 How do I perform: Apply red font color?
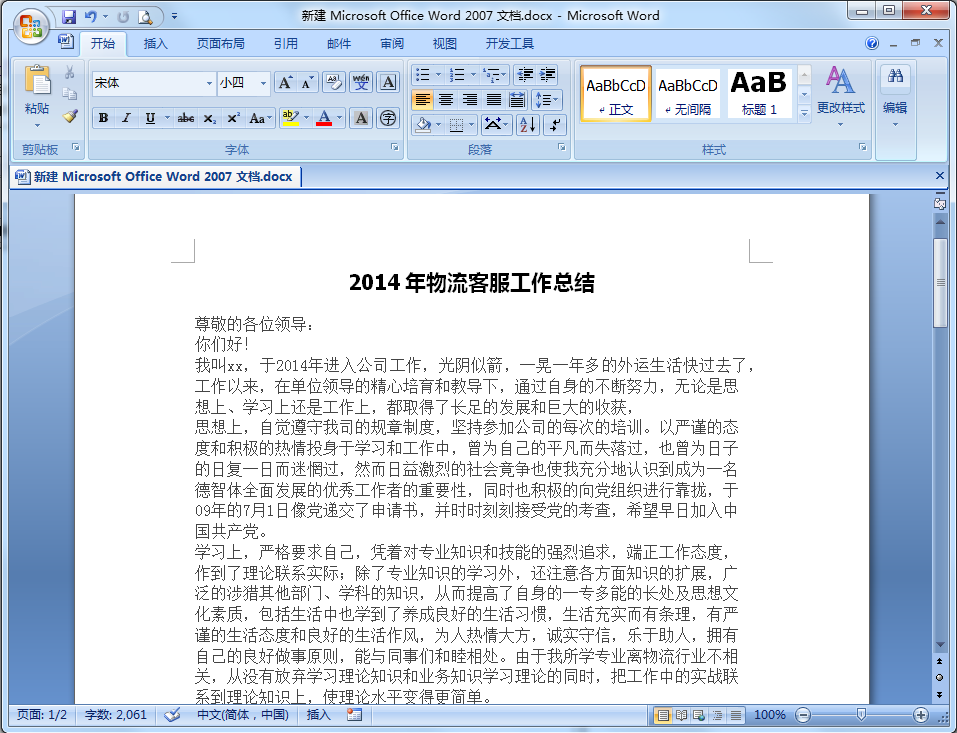(x=324, y=118)
